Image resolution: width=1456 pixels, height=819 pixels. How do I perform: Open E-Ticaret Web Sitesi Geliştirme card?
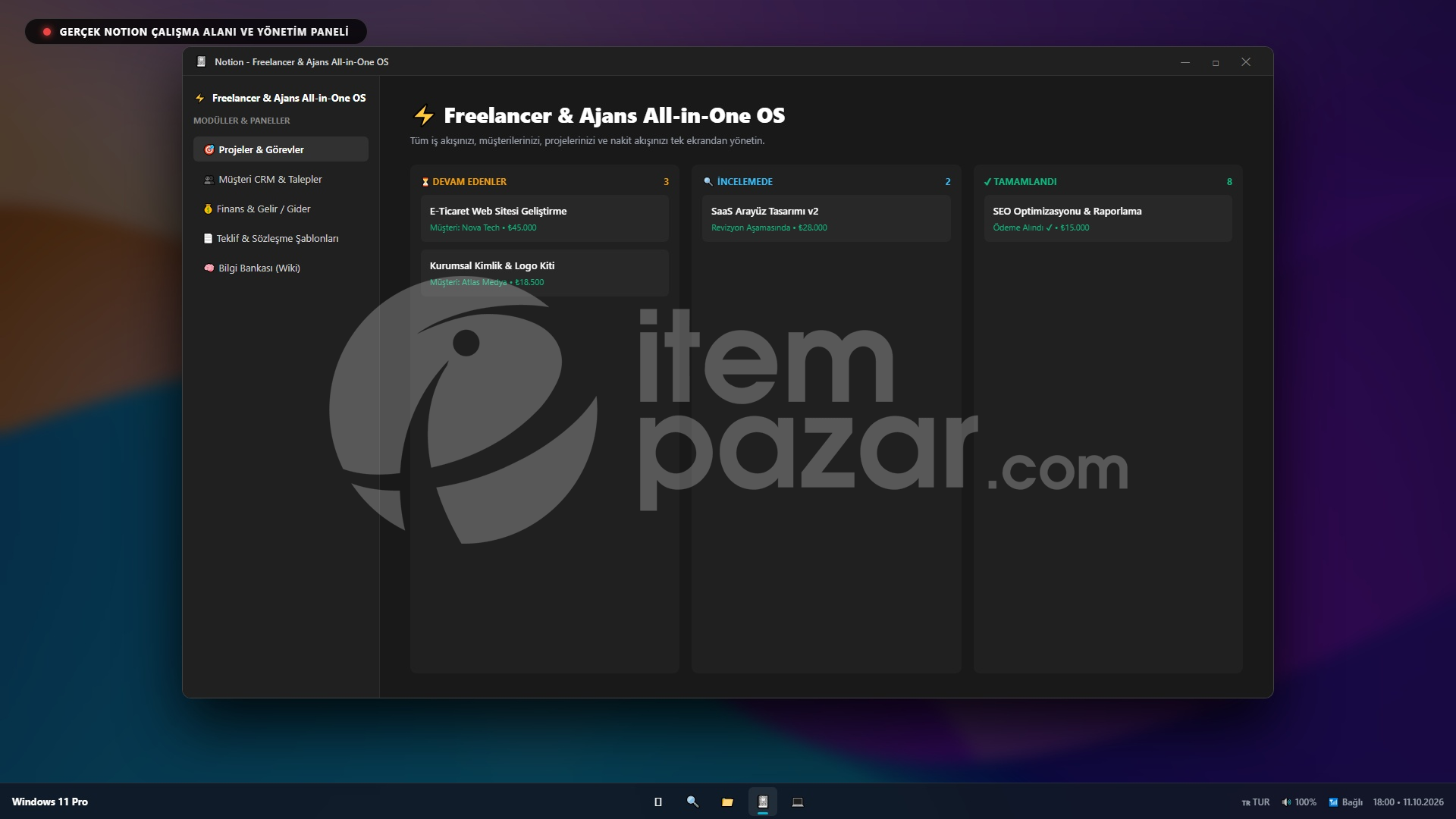[544, 218]
